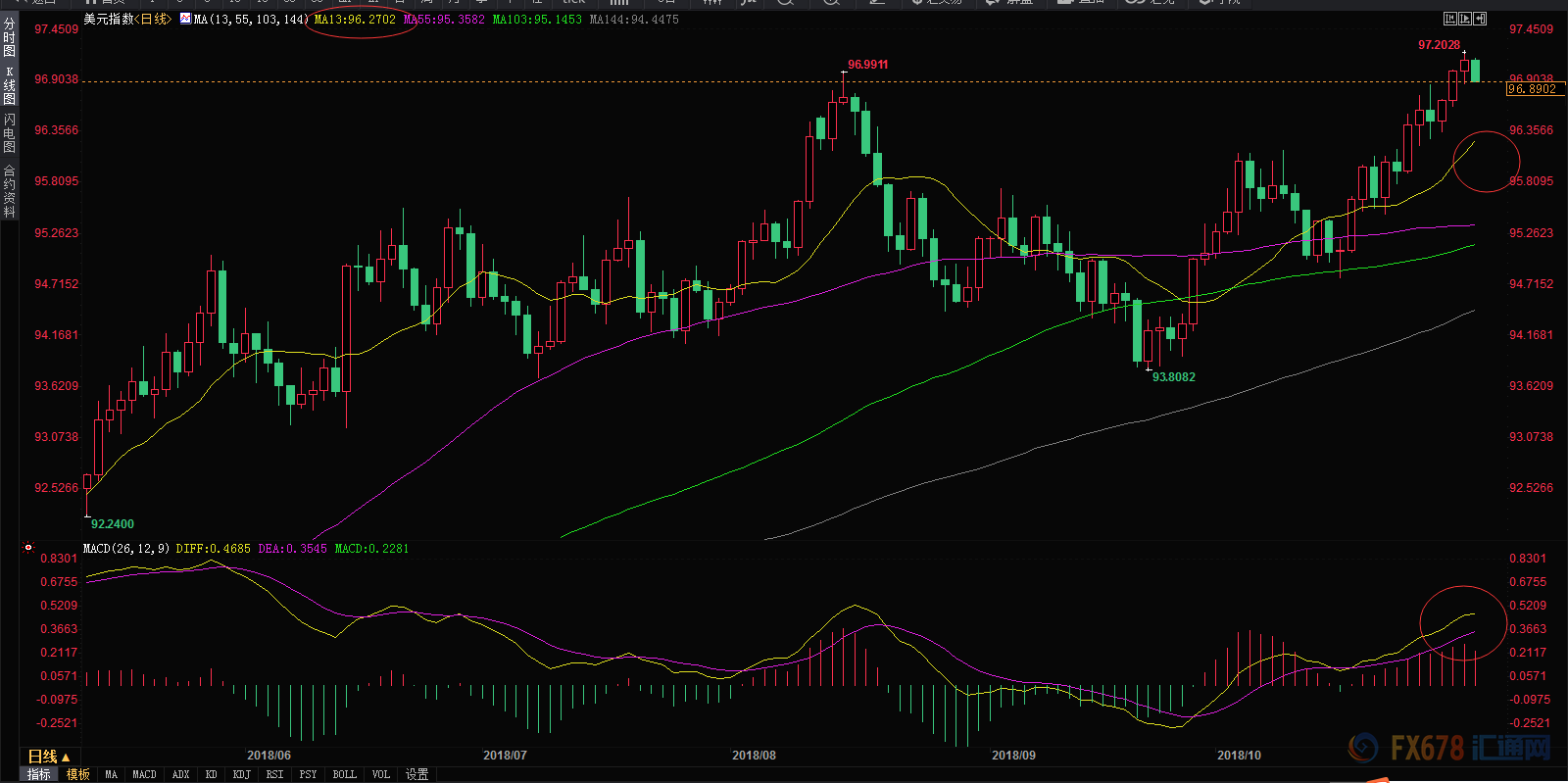Click the 2018/10 date axis marker
Screen dimensions: 1568x783
(1239, 756)
